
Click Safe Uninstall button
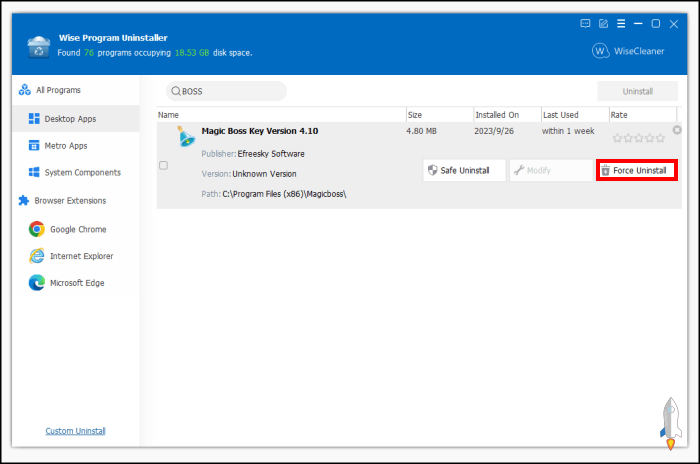pyautogui.click(x=464, y=170)
